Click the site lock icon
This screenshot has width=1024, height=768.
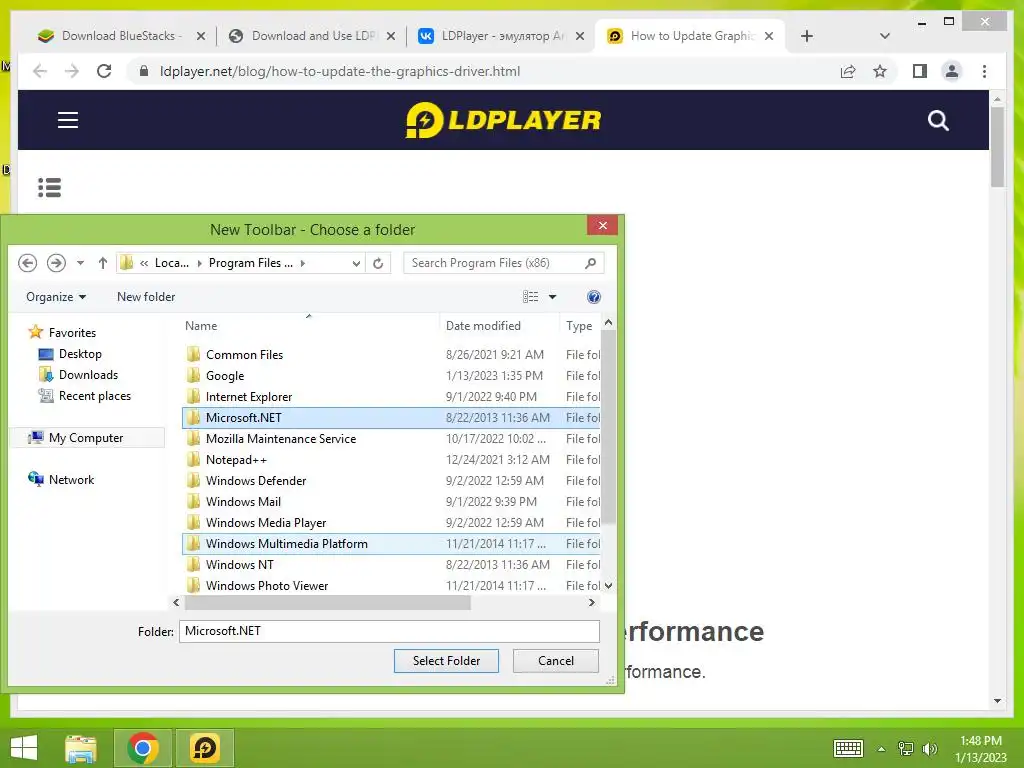coord(144,71)
